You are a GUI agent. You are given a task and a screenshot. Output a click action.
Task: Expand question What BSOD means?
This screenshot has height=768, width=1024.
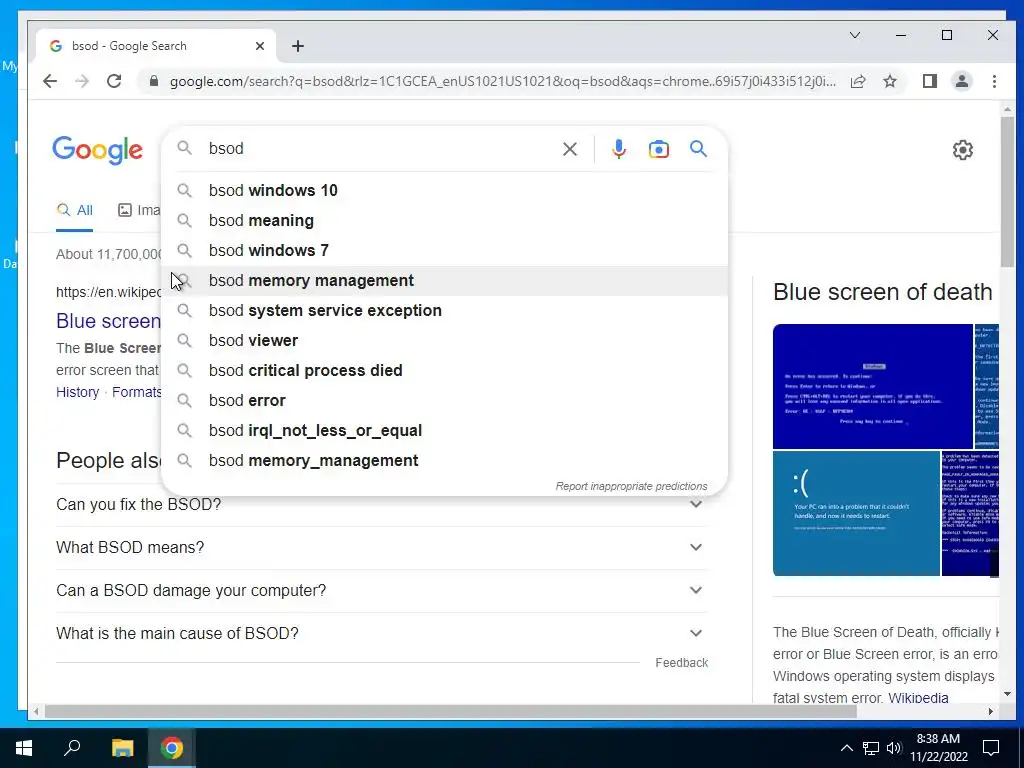pyautogui.click(x=382, y=547)
